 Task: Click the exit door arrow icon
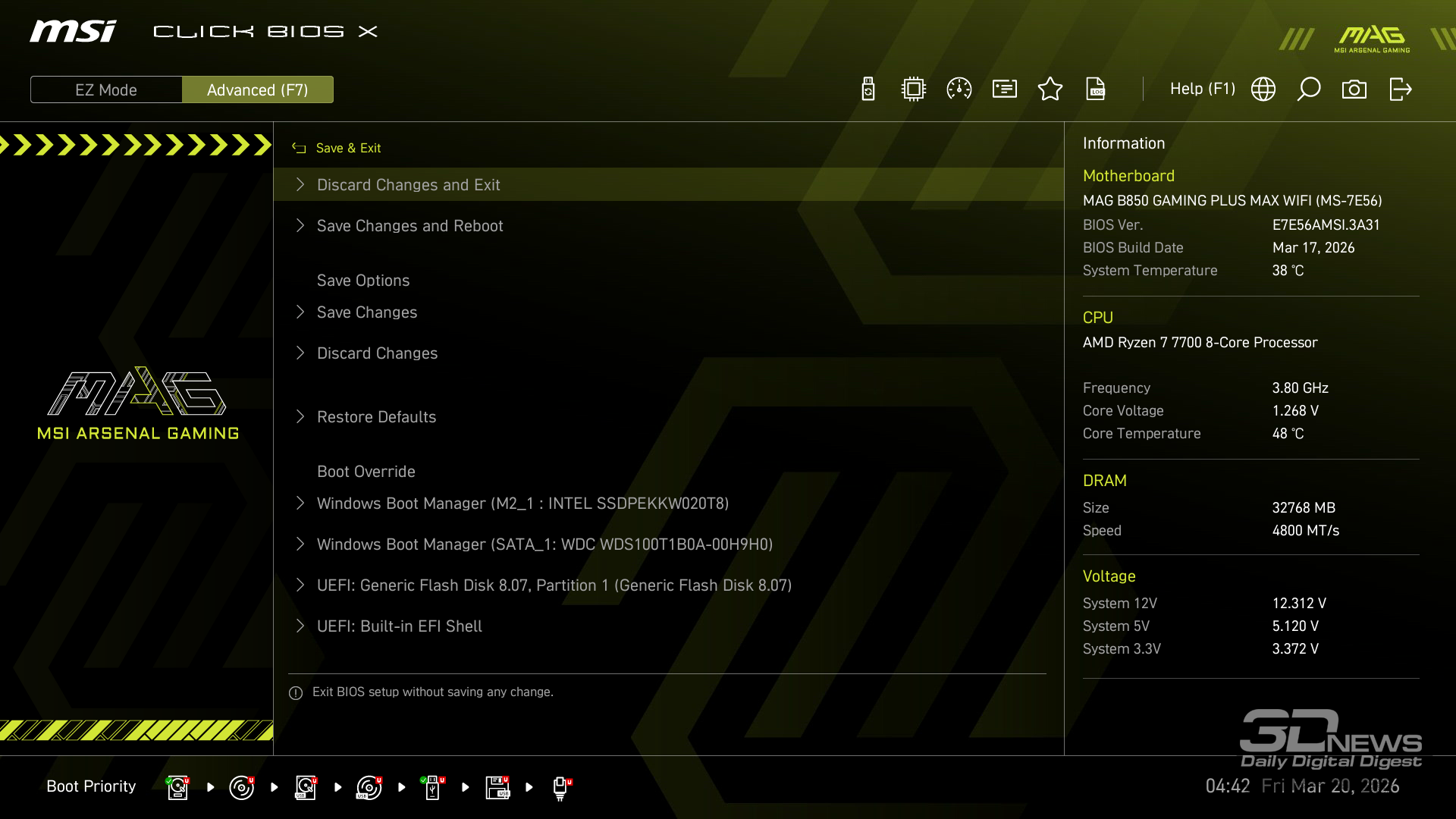pyautogui.click(x=1400, y=89)
